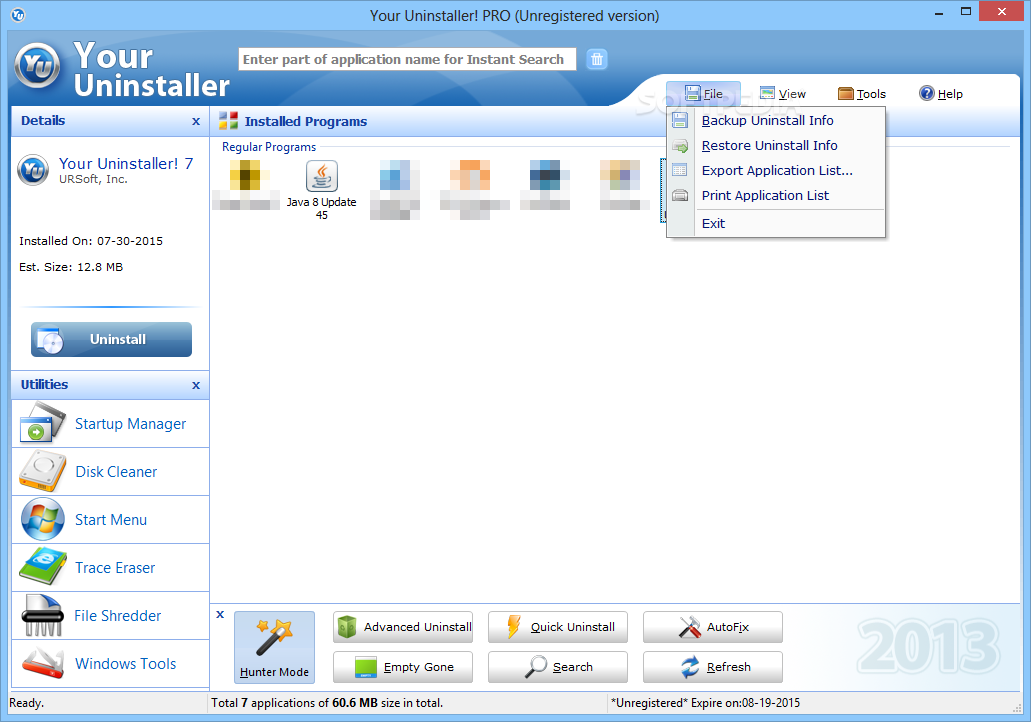
Task: Click 'Installed On: 07-30-2015' text
Action: pyautogui.click(x=91, y=241)
